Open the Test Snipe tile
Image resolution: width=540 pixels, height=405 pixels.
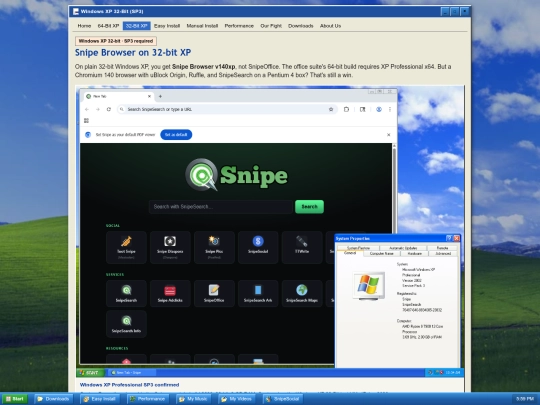click(126, 247)
